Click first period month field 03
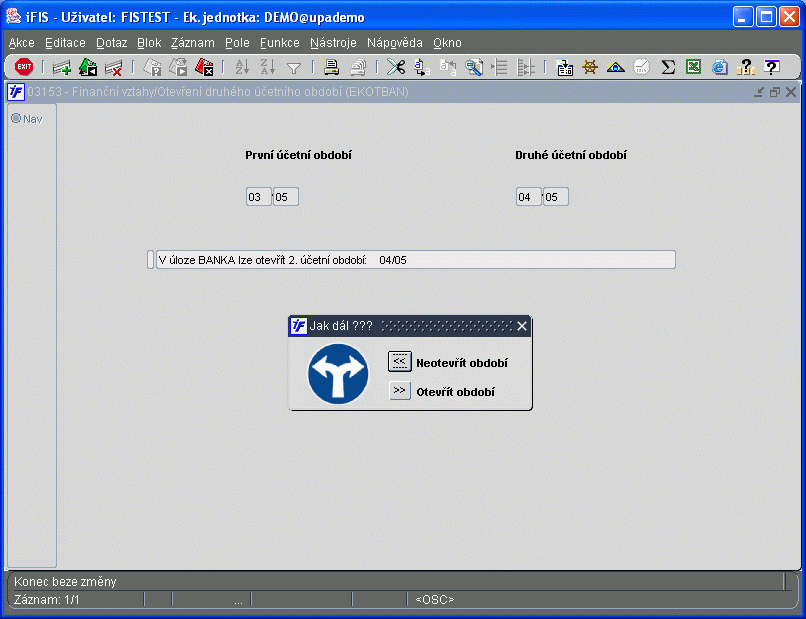The height and width of the screenshot is (619, 806). (x=259, y=197)
